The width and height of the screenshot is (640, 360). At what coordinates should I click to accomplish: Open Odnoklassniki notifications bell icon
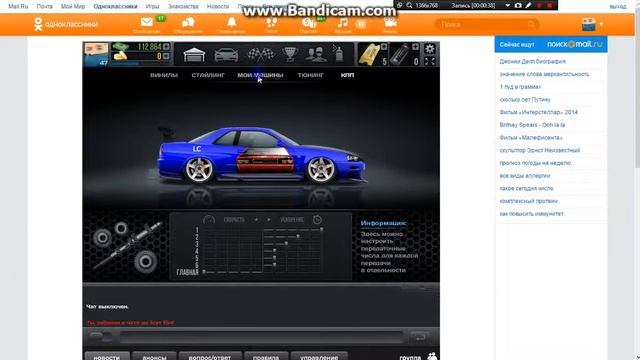[231, 22]
